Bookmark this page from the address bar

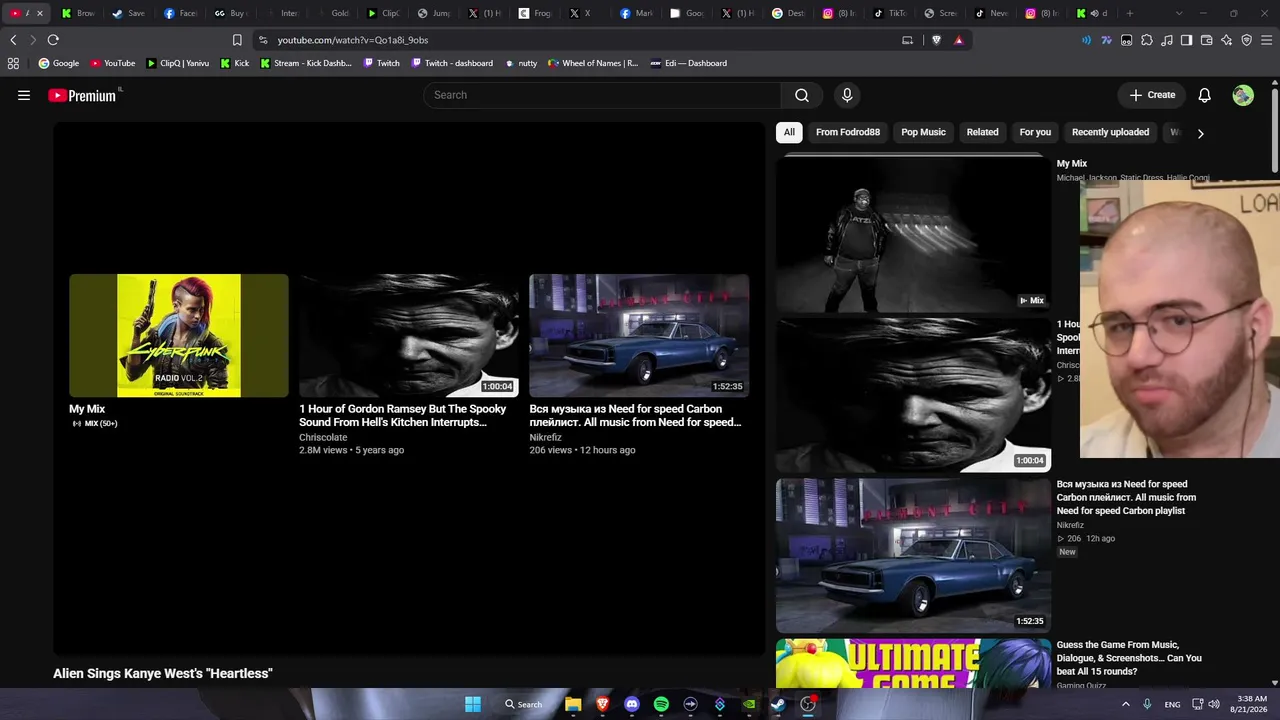(237, 40)
